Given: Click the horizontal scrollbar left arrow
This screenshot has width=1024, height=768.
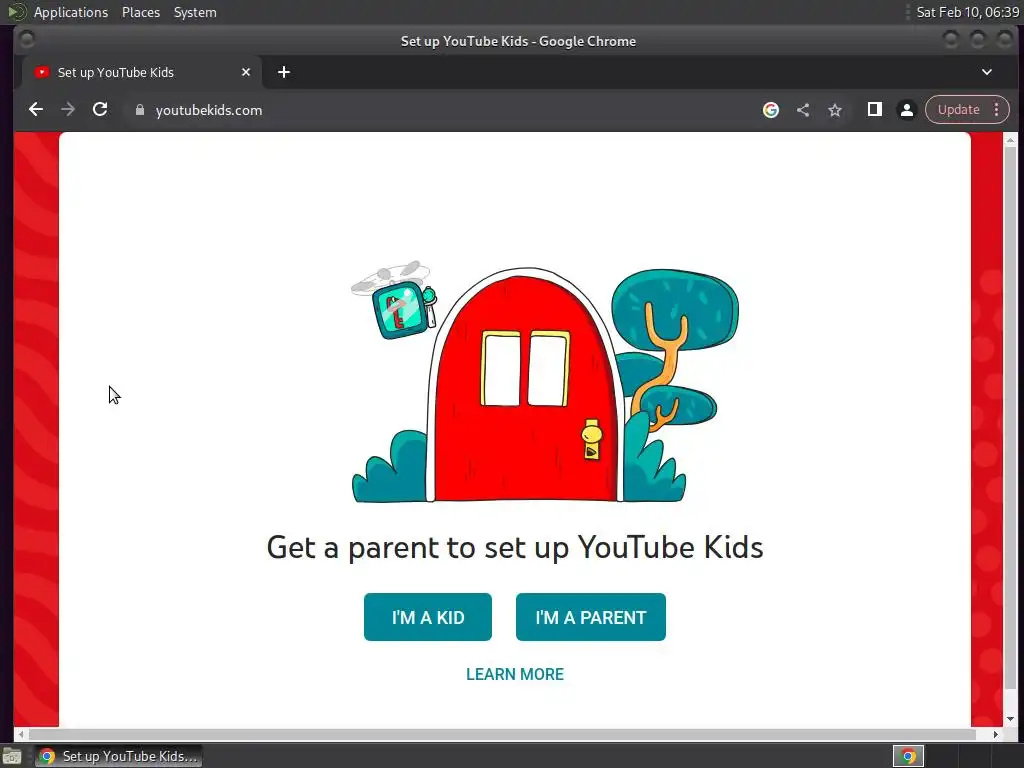Looking at the screenshot, I should pos(21,735).
